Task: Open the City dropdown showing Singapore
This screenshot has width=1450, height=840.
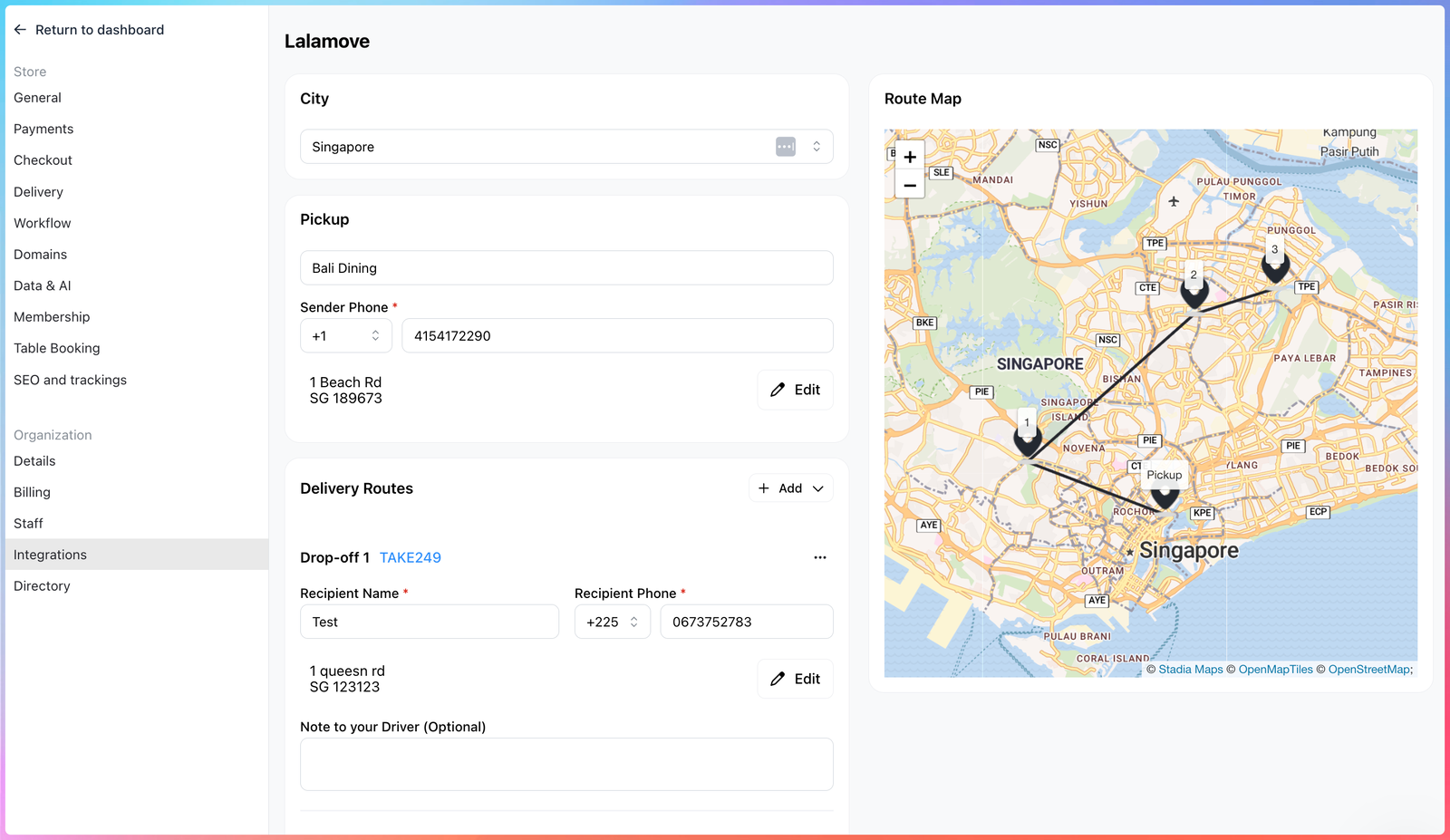Action: [x=566, y=147]
